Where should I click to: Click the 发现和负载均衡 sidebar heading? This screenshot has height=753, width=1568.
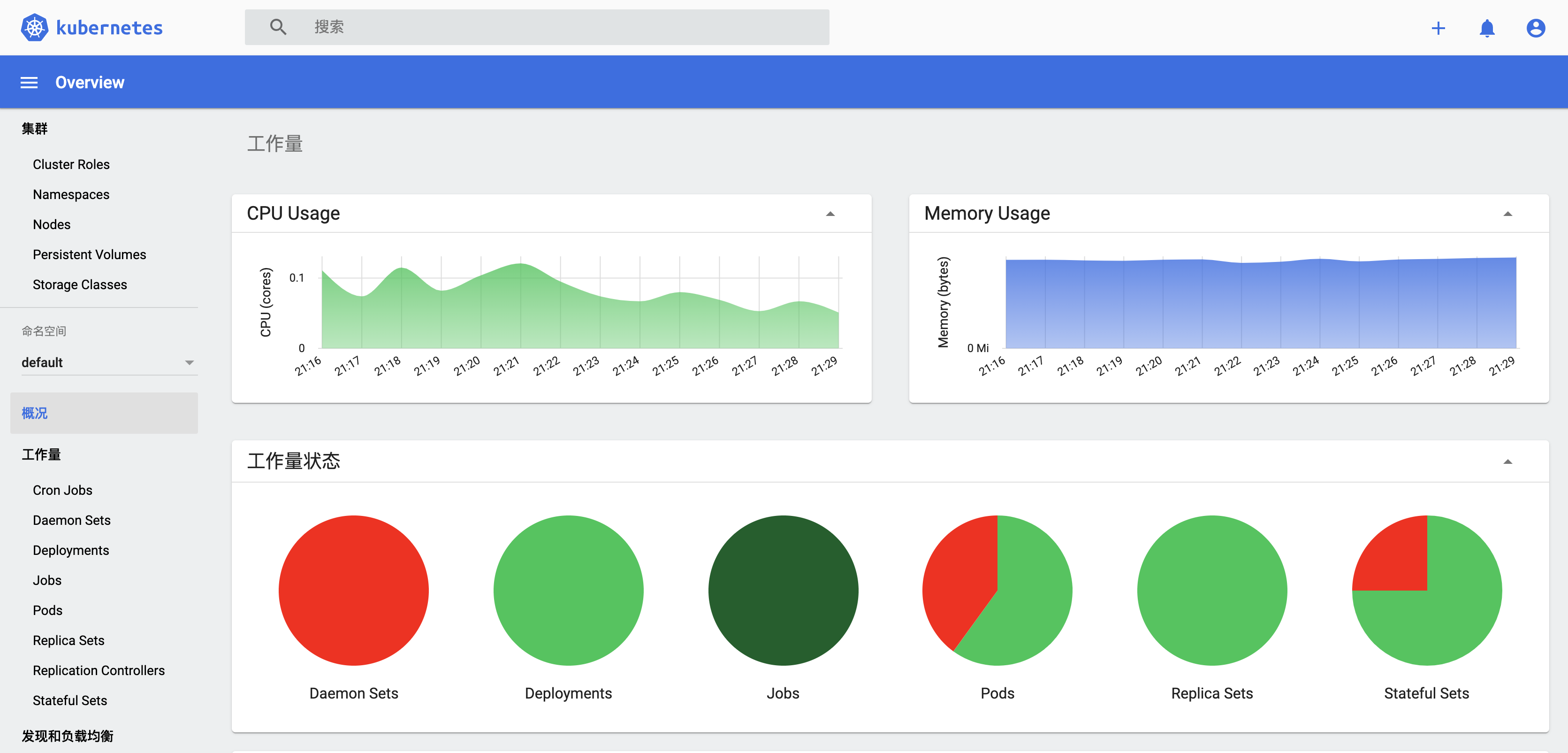point(68,736)
